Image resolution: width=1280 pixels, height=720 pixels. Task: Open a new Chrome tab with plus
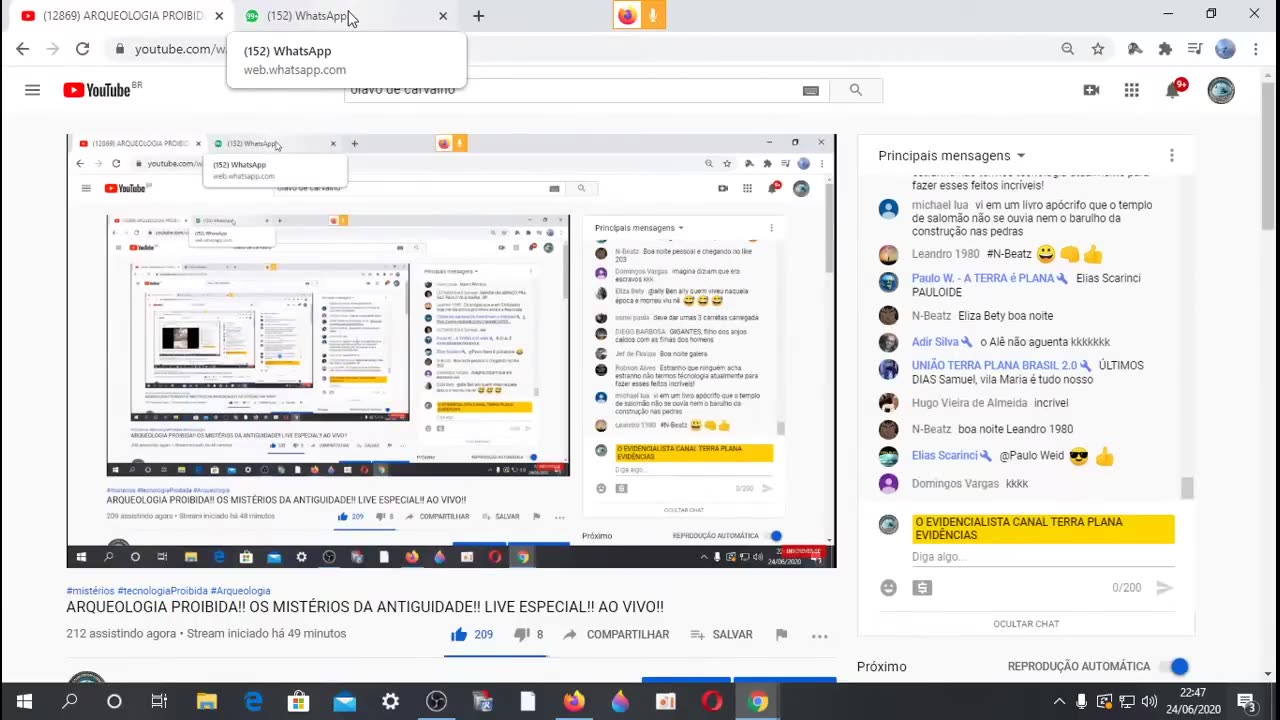coord(478,15)
